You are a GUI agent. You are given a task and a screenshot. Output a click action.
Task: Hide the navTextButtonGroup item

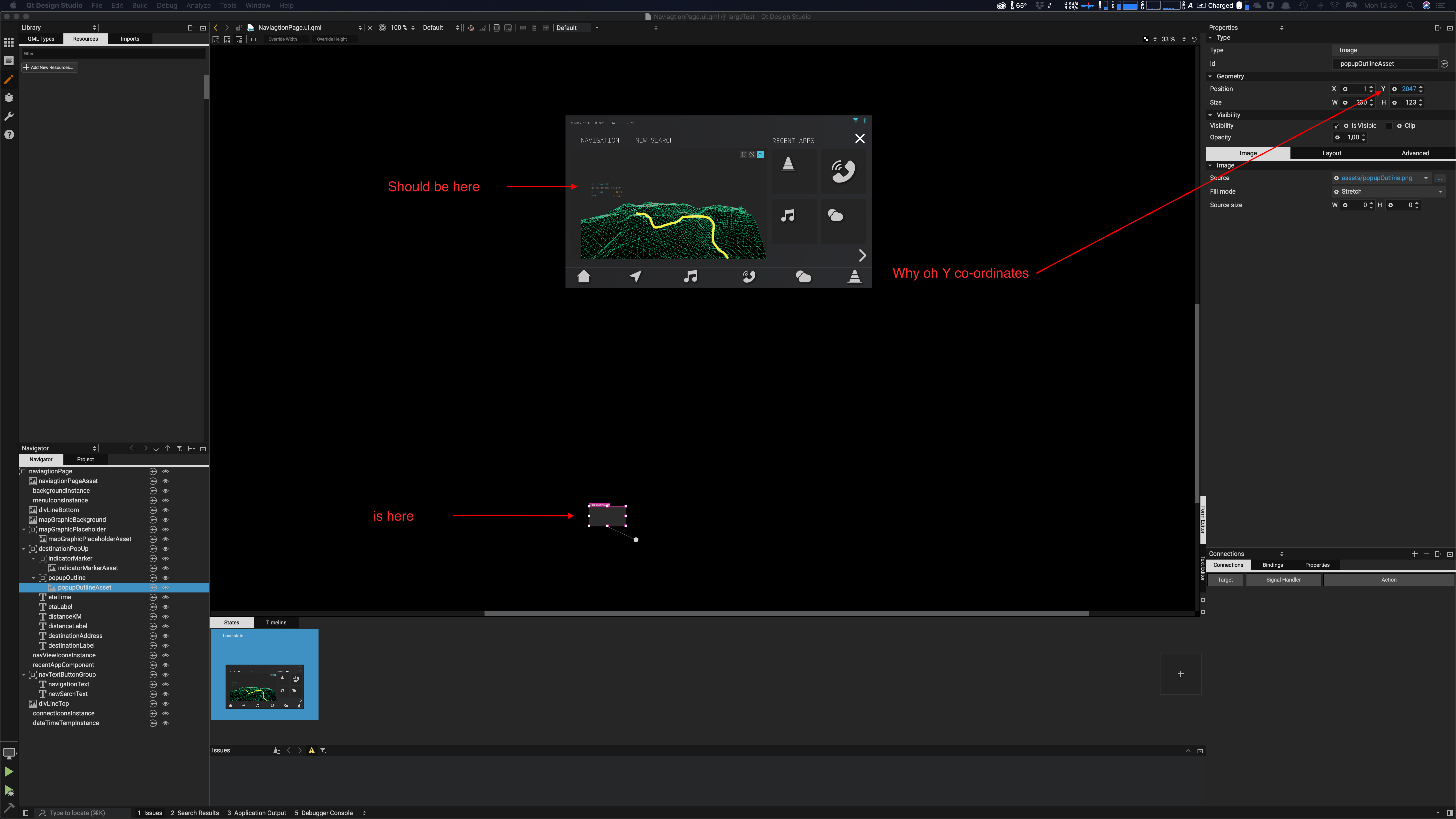(166, 674)
